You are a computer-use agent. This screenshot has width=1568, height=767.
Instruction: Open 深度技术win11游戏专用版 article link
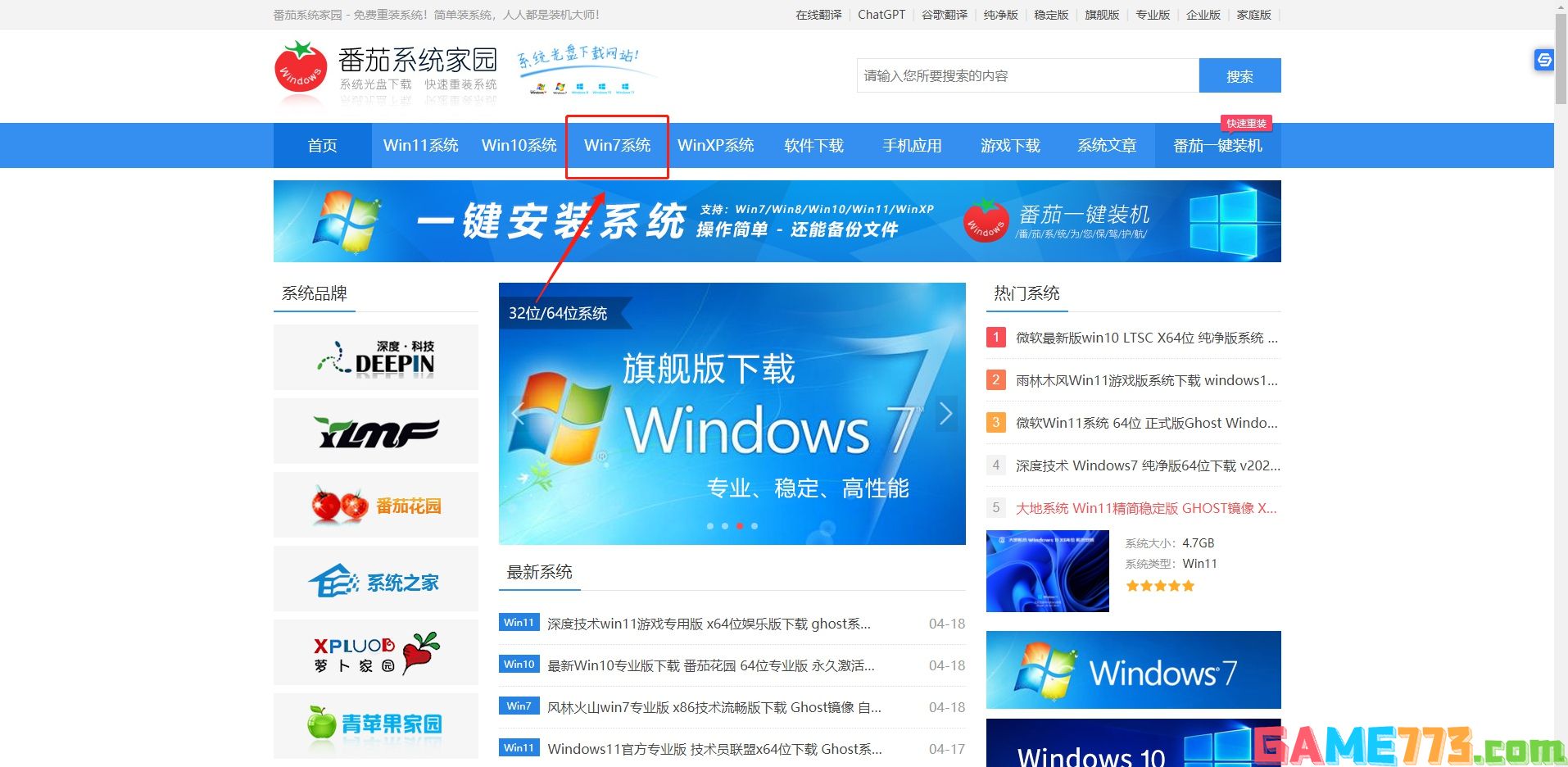pos(709,624)
